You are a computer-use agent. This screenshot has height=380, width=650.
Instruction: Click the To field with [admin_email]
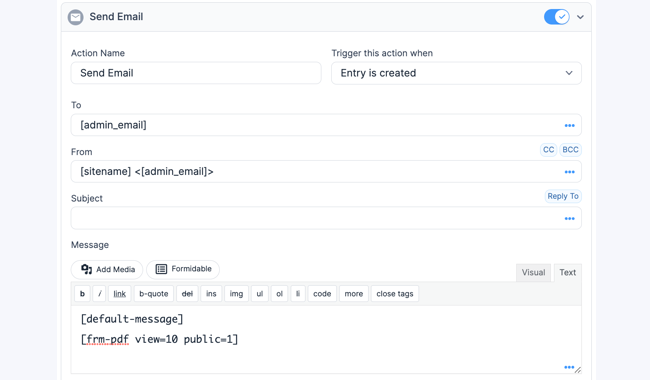pos(326,125)
